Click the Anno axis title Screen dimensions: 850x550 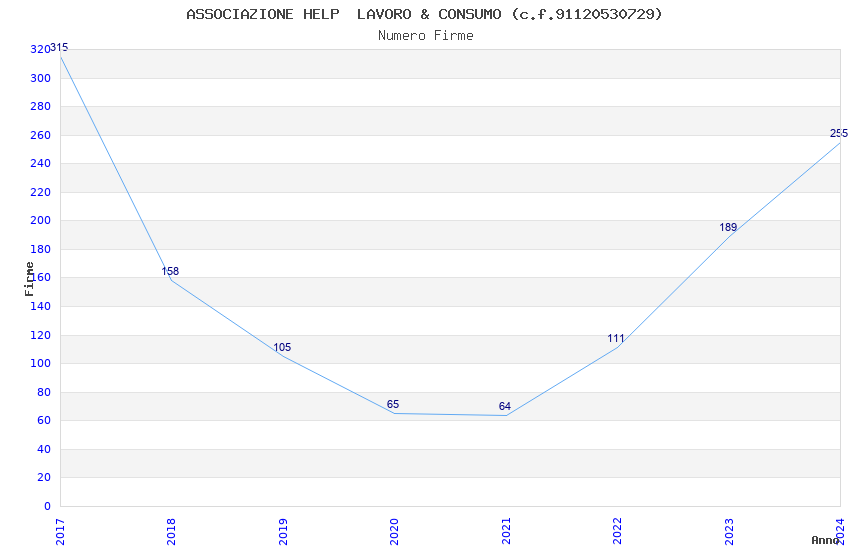coord(825,540)
